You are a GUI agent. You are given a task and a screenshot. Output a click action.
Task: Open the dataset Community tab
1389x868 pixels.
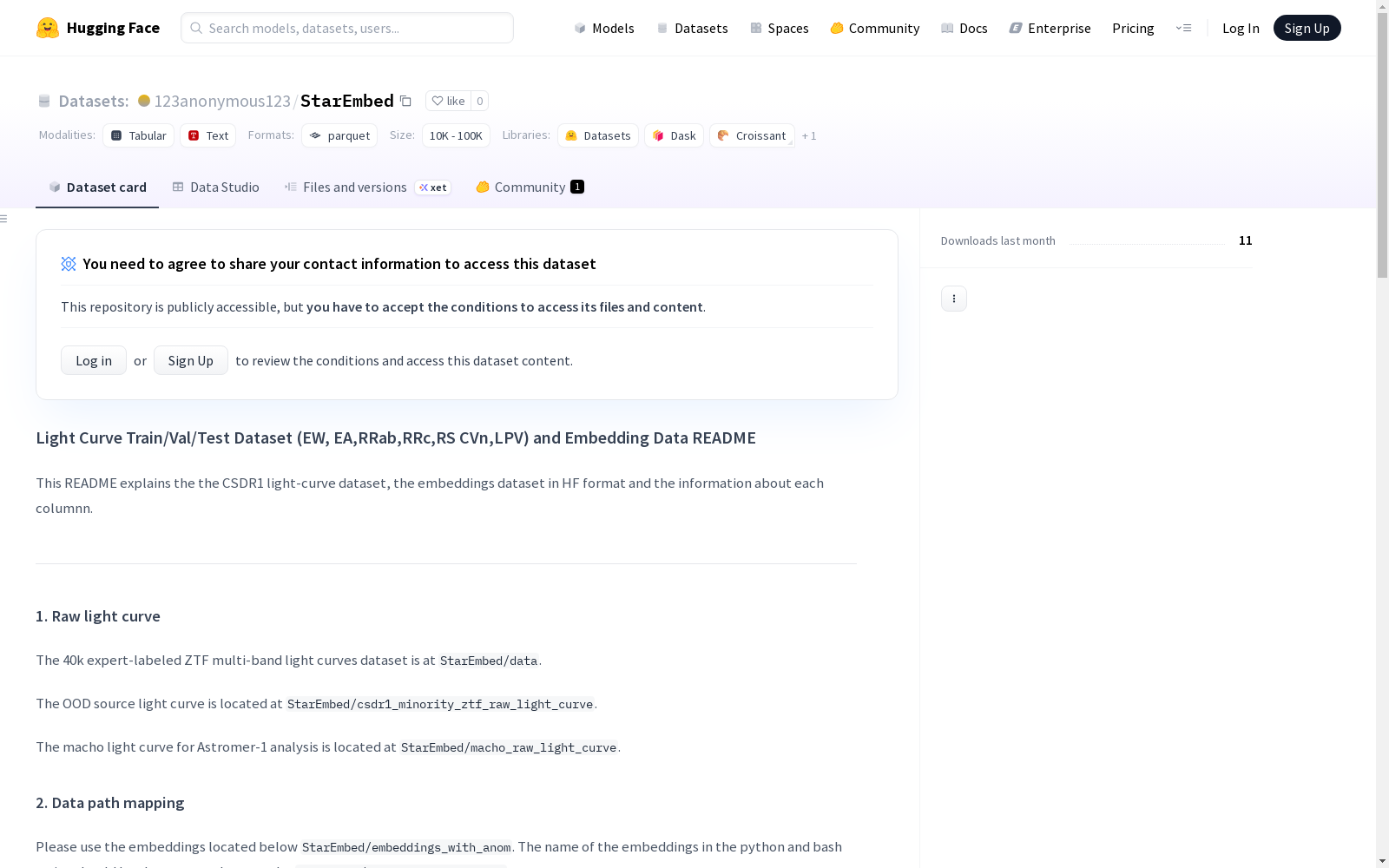[x=530, y=187]
